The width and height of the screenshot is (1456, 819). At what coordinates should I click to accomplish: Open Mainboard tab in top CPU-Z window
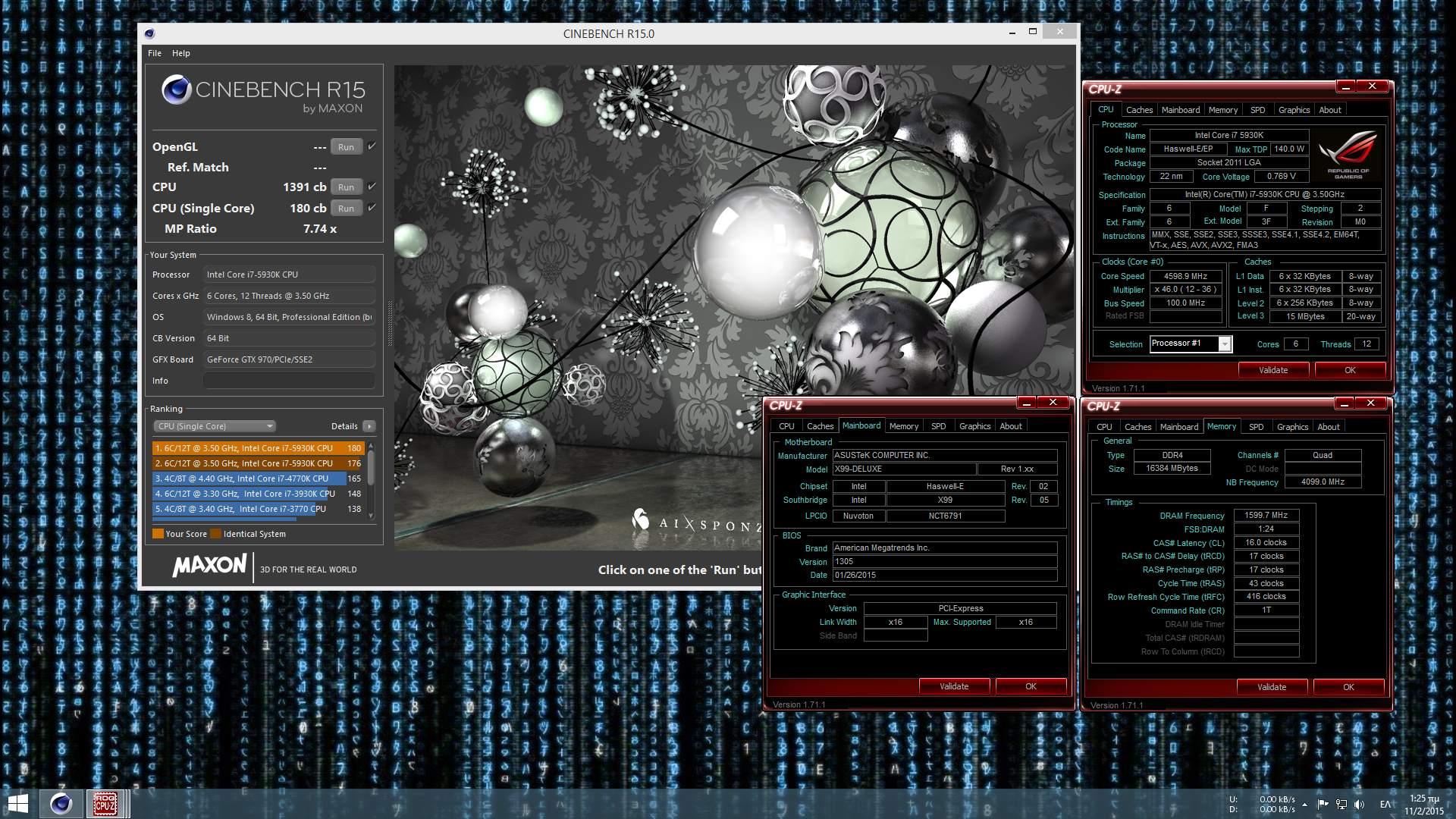[1181, 110]
